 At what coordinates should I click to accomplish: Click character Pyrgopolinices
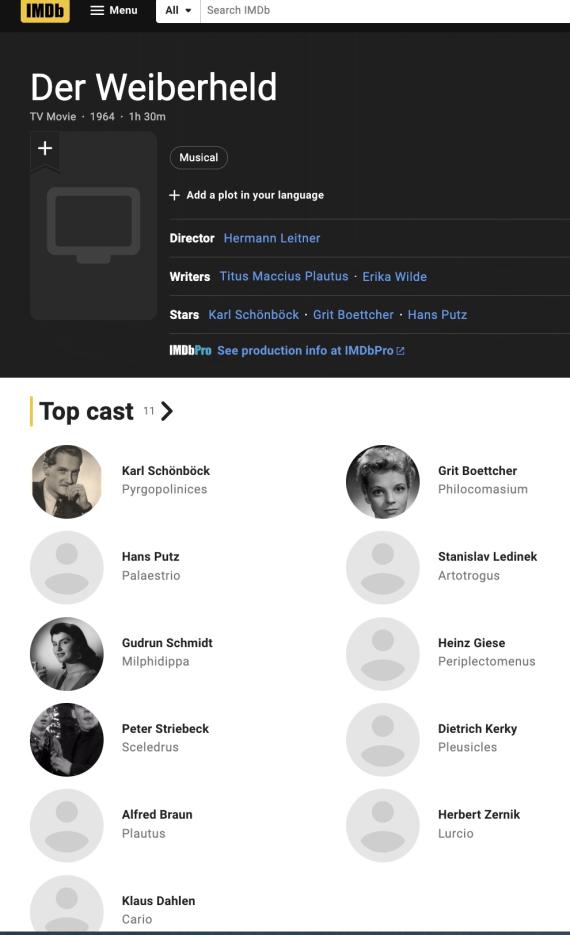165,489
